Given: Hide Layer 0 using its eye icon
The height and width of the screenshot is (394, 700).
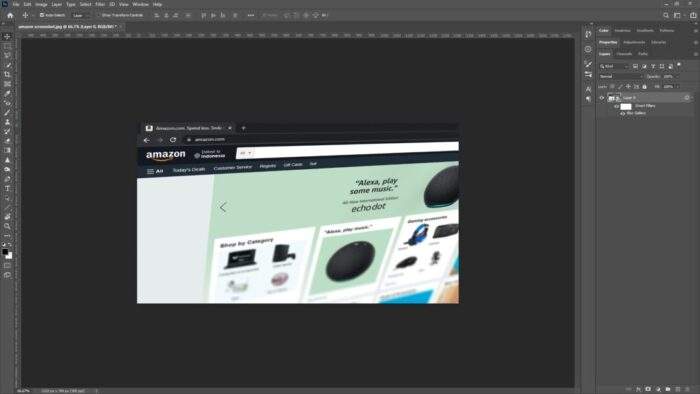Looking at the screenshot, I should coord(602,98).
